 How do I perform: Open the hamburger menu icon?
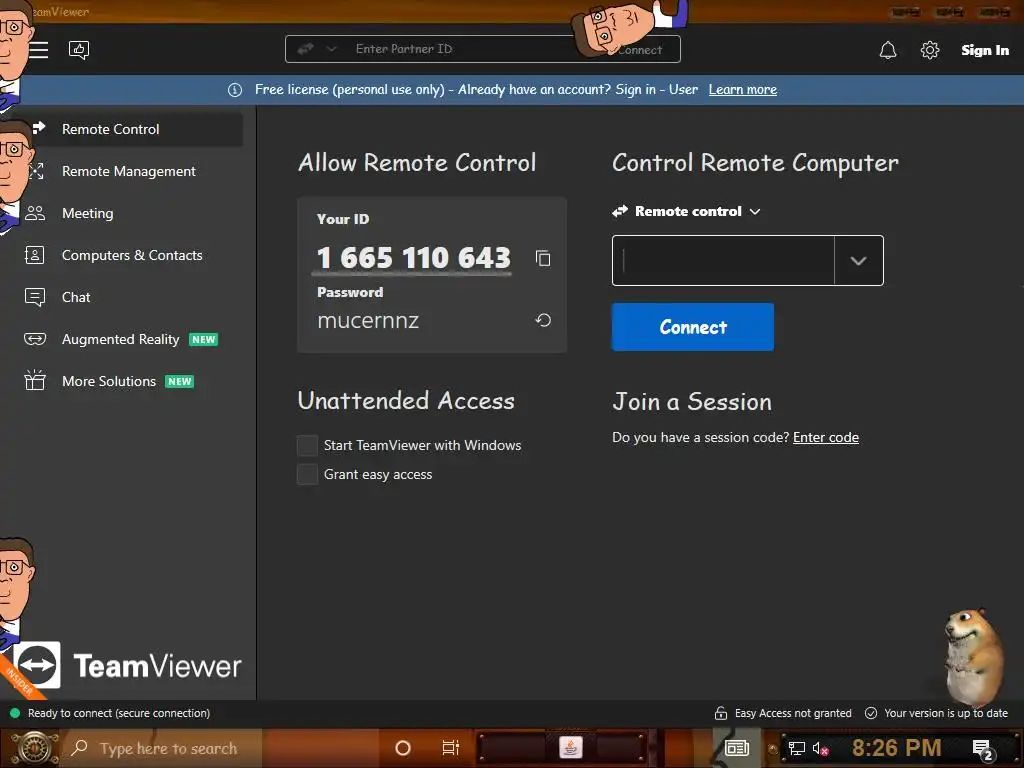38,50
